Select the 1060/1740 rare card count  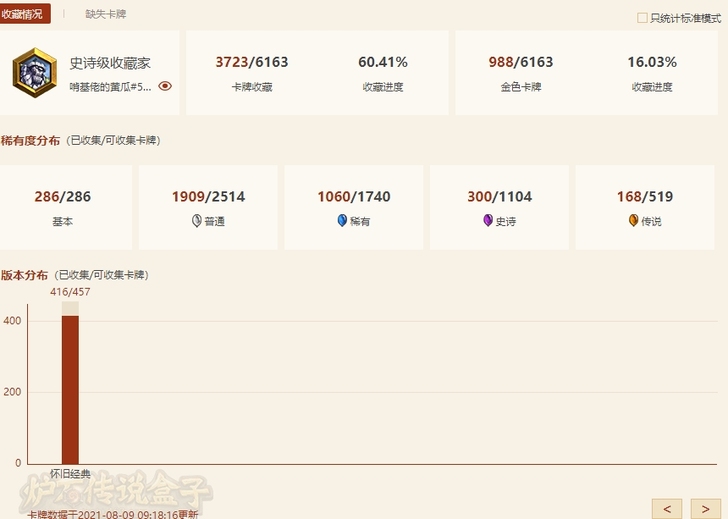[354, 196]
